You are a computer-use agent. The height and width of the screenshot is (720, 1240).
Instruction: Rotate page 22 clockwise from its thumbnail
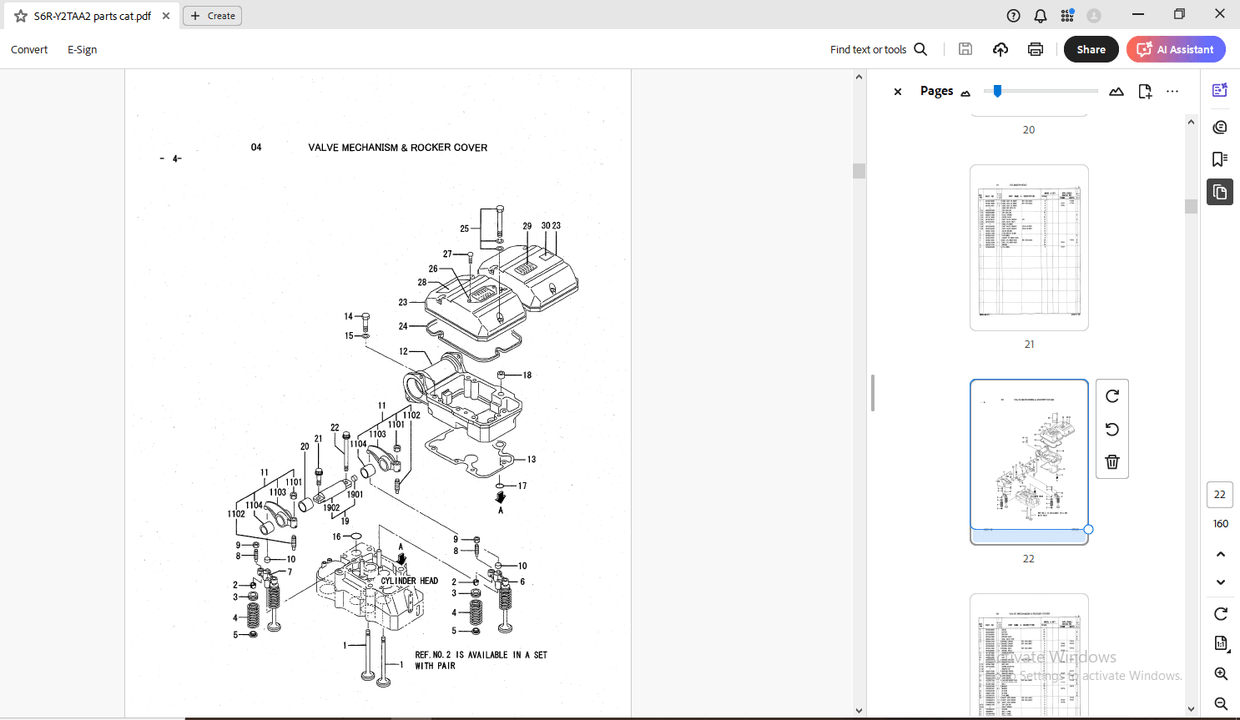[1112, 396]
